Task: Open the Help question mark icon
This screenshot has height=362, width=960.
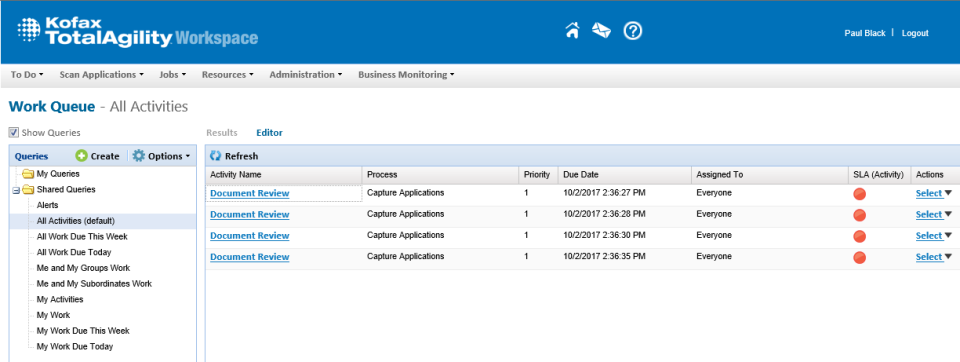Action: (x=632, y=31)
